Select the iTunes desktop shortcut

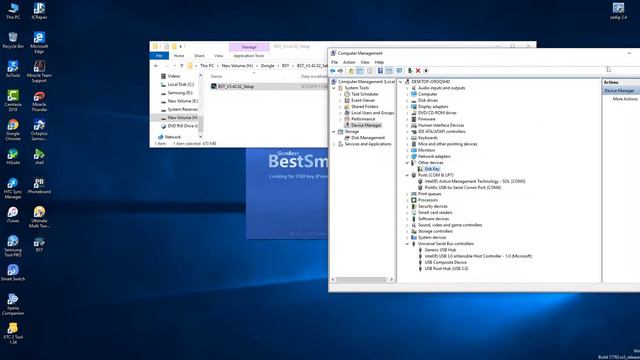click(13, 215)
